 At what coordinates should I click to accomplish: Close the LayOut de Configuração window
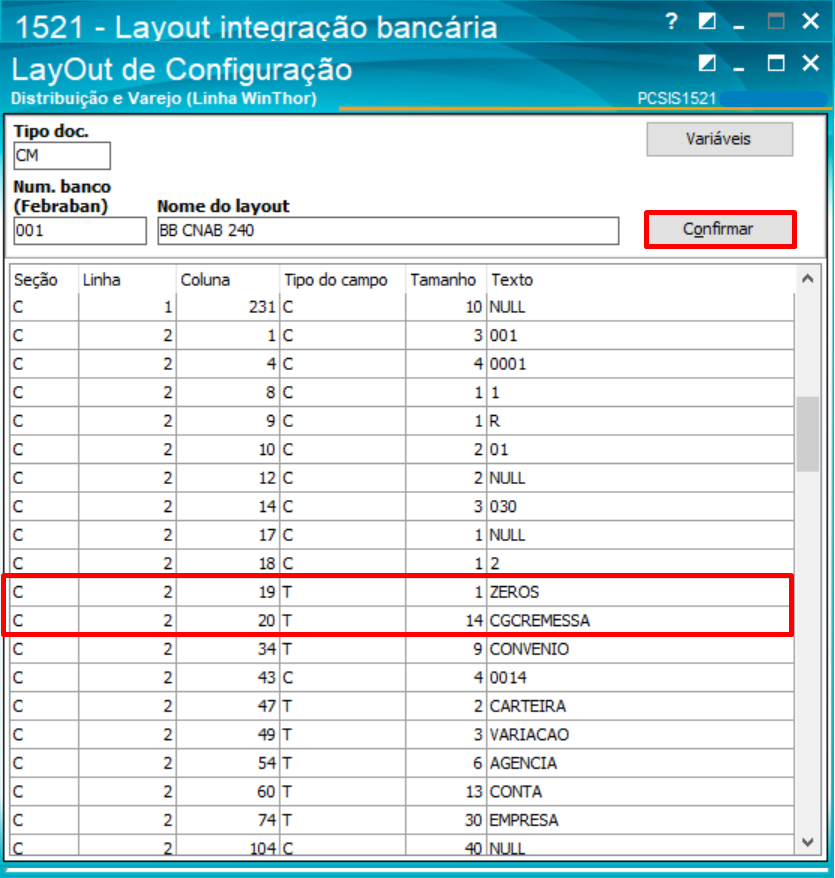coord(810,63)
